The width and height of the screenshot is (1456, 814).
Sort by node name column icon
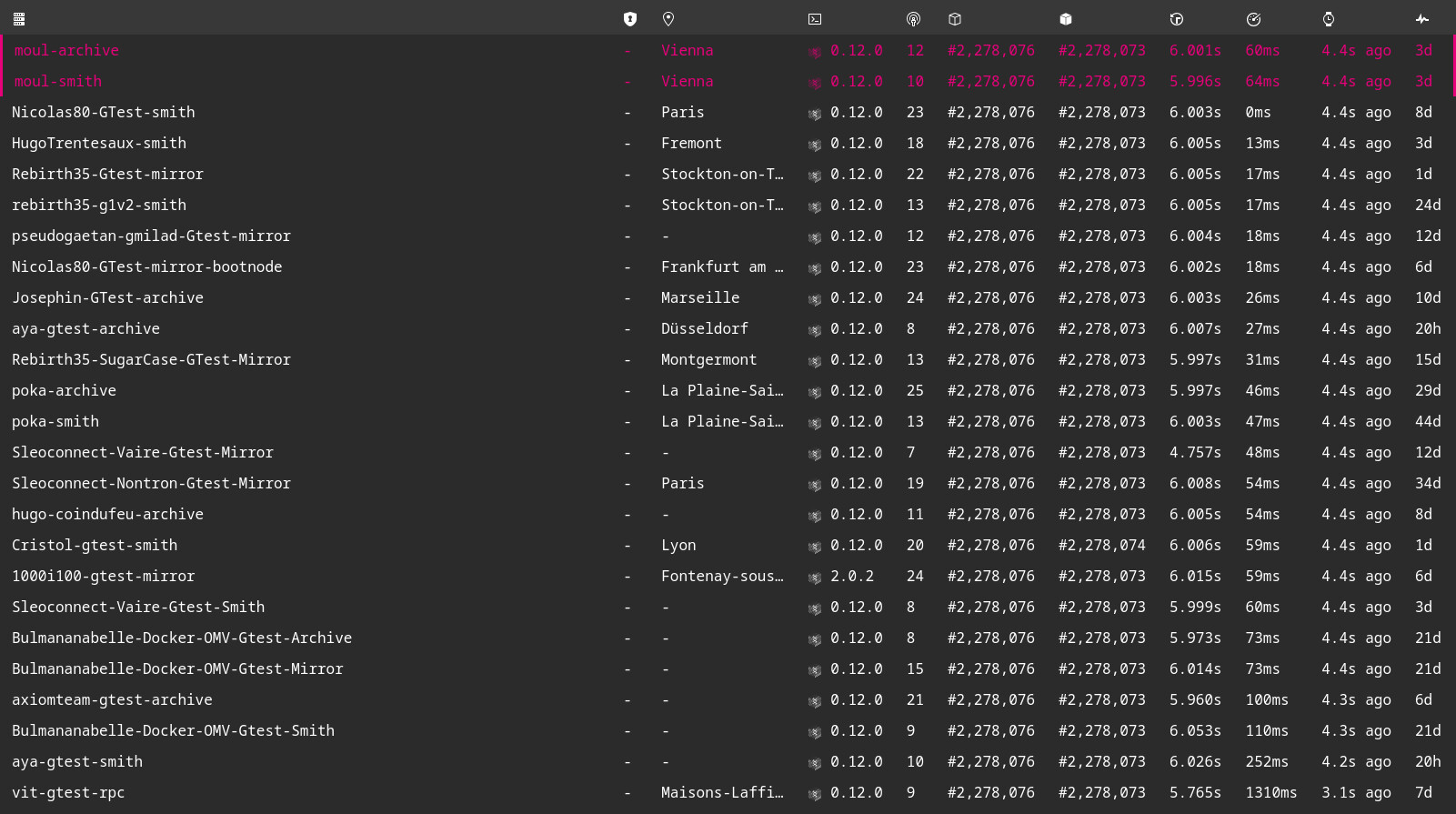[x=19, y=19]
